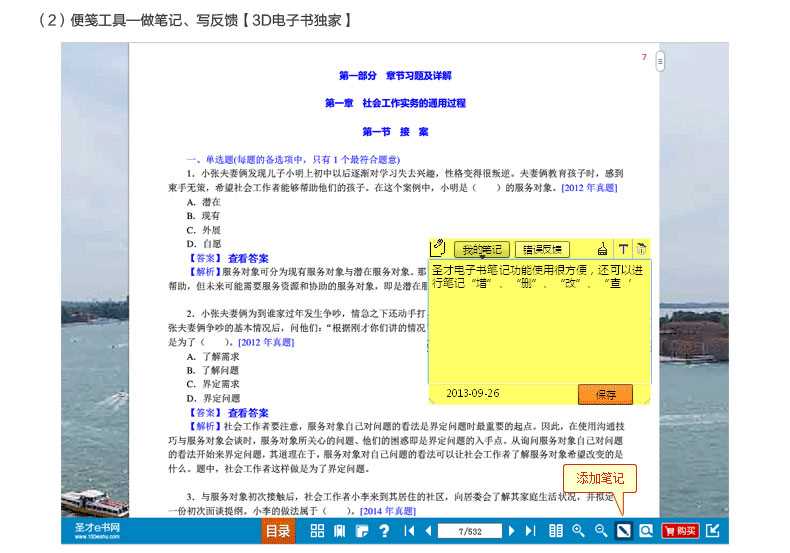
Task: Click 查看答案 link for question 1
Action: [x=248, y=257]
